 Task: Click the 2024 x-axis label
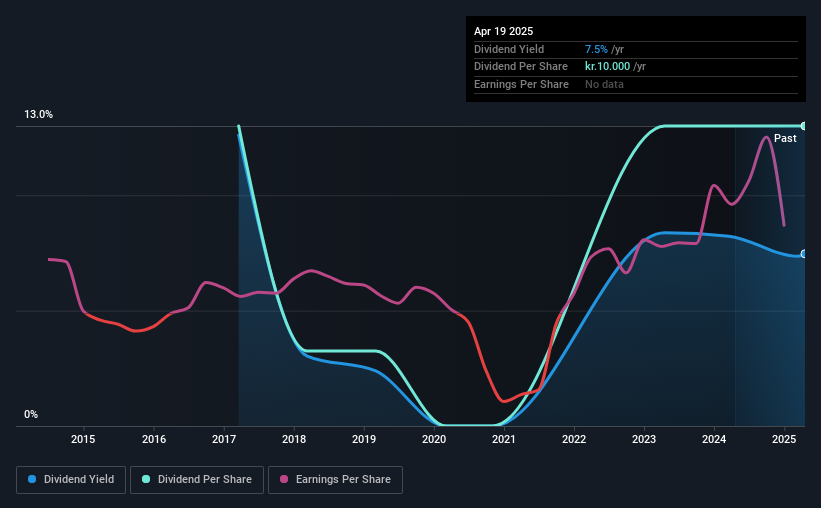[714, 439]
